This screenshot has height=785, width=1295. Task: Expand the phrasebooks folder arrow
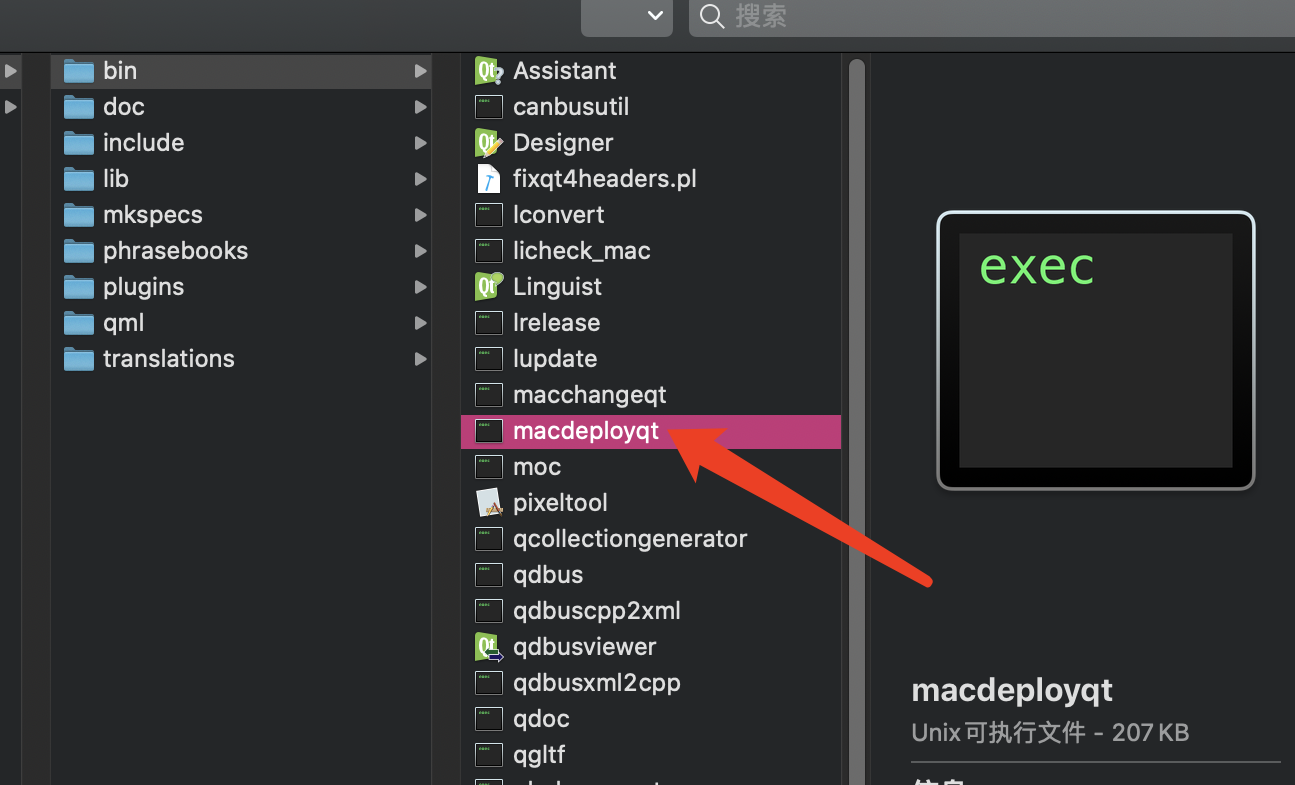coord(421,251)
